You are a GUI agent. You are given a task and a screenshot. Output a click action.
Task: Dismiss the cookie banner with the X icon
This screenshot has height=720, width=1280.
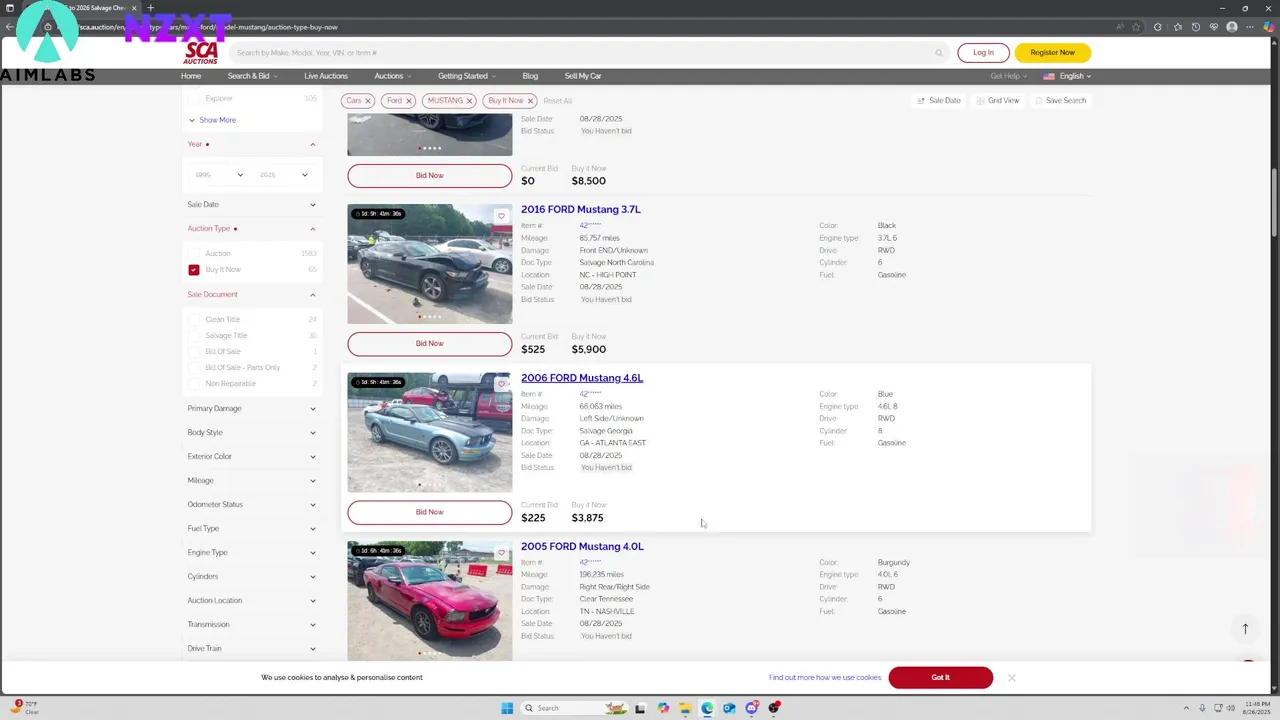[x=1011, y=678]
